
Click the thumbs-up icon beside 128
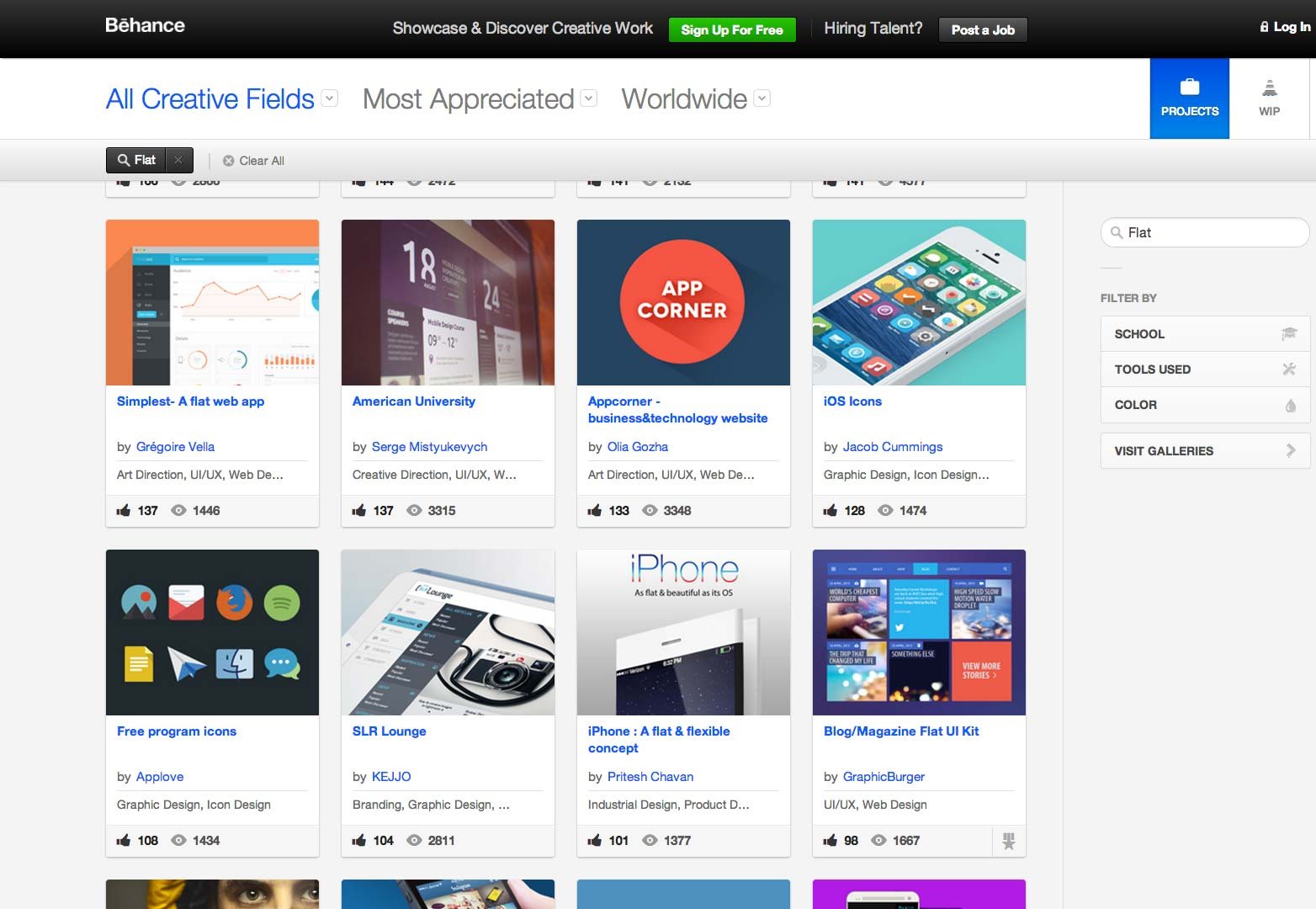[830, 510]
